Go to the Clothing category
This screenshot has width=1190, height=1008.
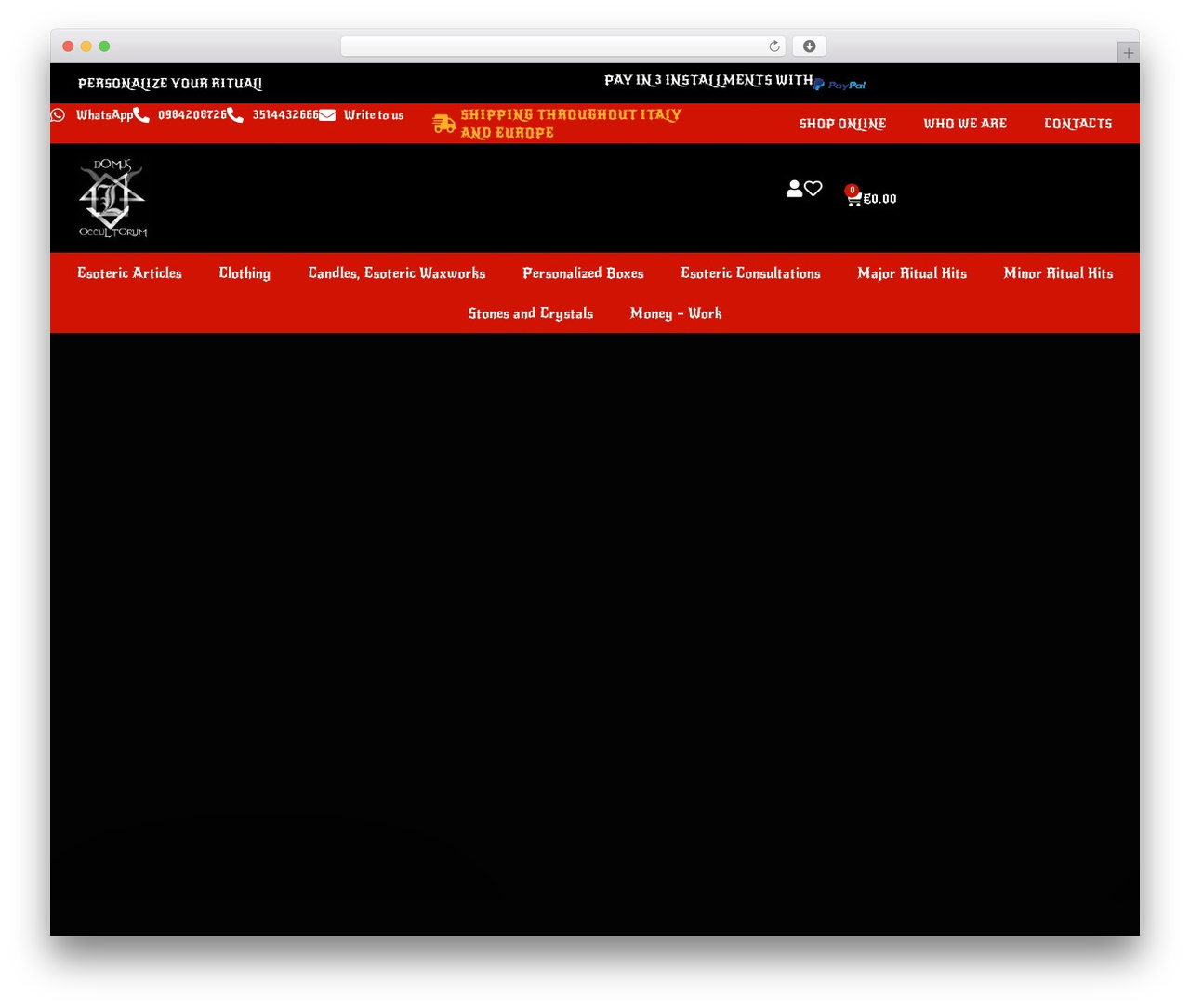point(245,273)
